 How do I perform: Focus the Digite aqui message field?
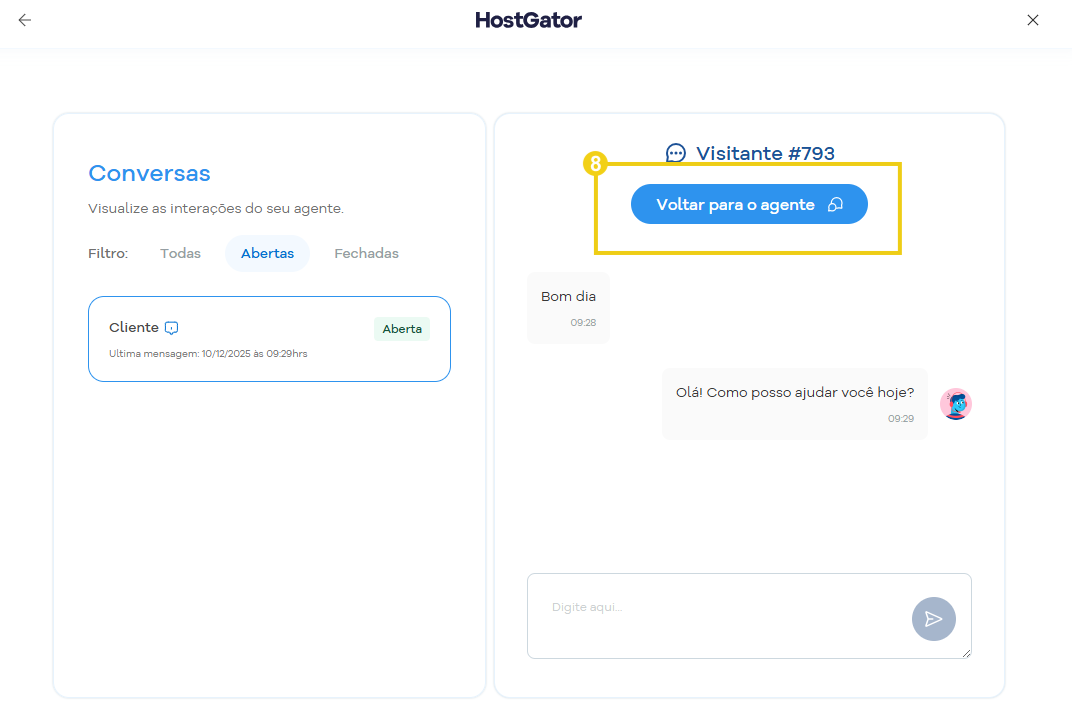click(720, 608)
